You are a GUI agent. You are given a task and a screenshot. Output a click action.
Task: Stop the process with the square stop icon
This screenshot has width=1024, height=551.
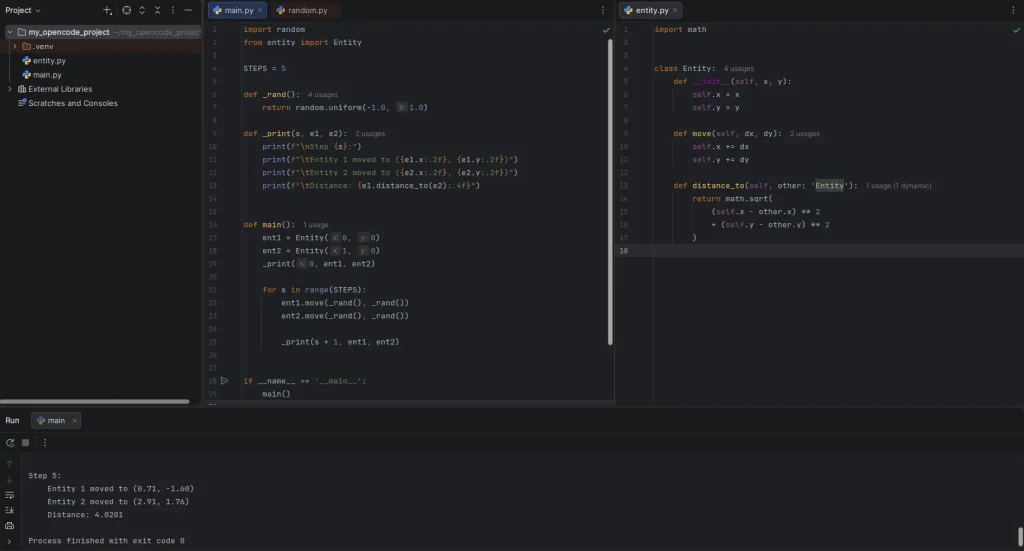pos(25,443)
